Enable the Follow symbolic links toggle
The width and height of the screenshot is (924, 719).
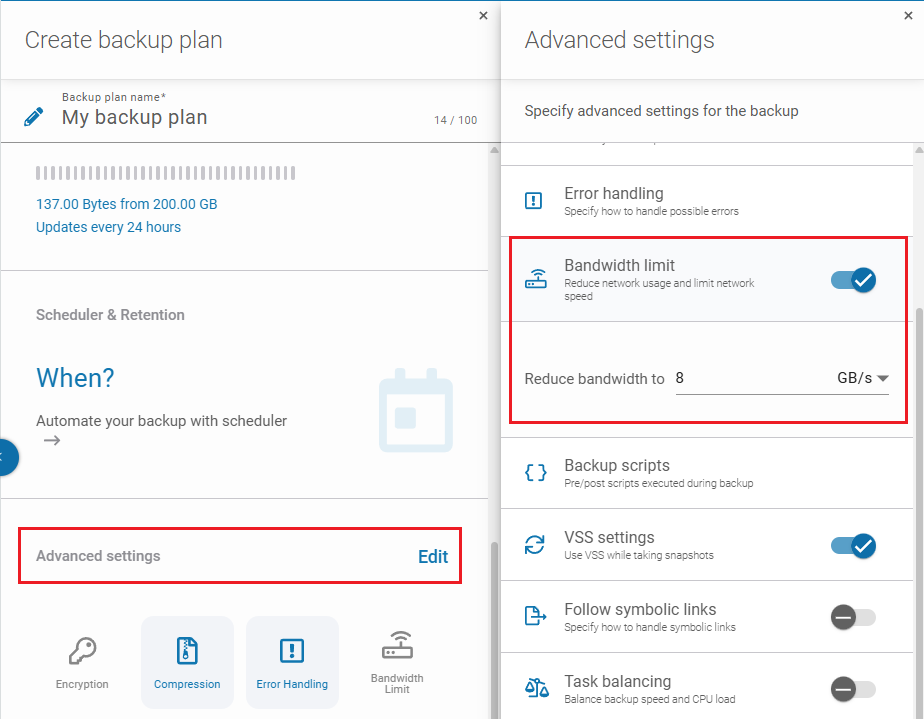pyautogui.click(x=853, y=618)
